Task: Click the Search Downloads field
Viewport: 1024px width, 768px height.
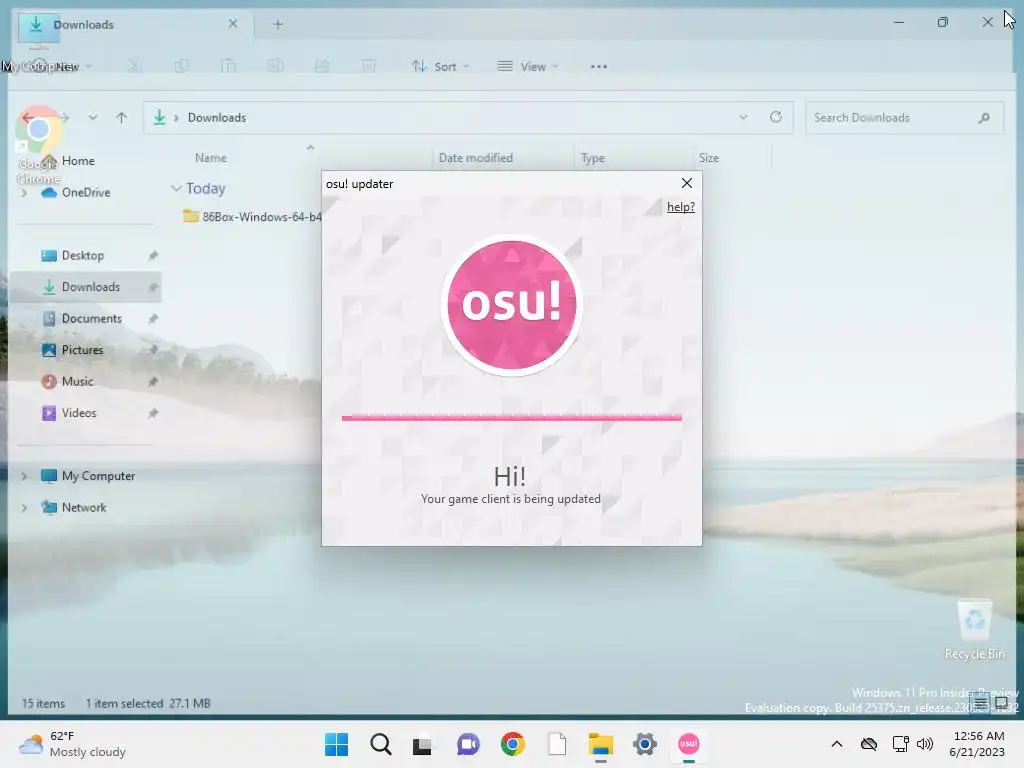Action: click(x=904, y=118)
